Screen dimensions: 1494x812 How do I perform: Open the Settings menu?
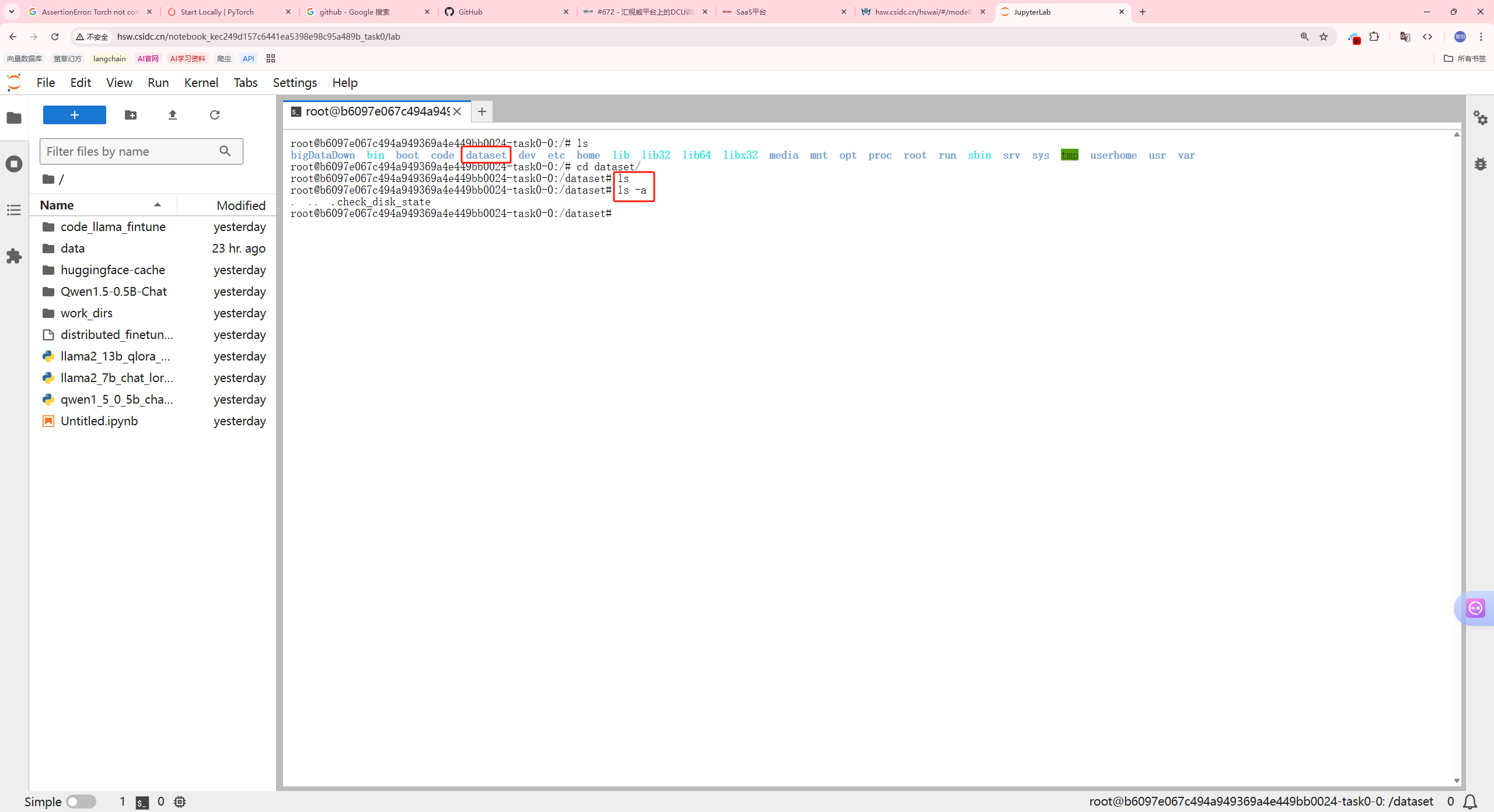tap(295, 83)
